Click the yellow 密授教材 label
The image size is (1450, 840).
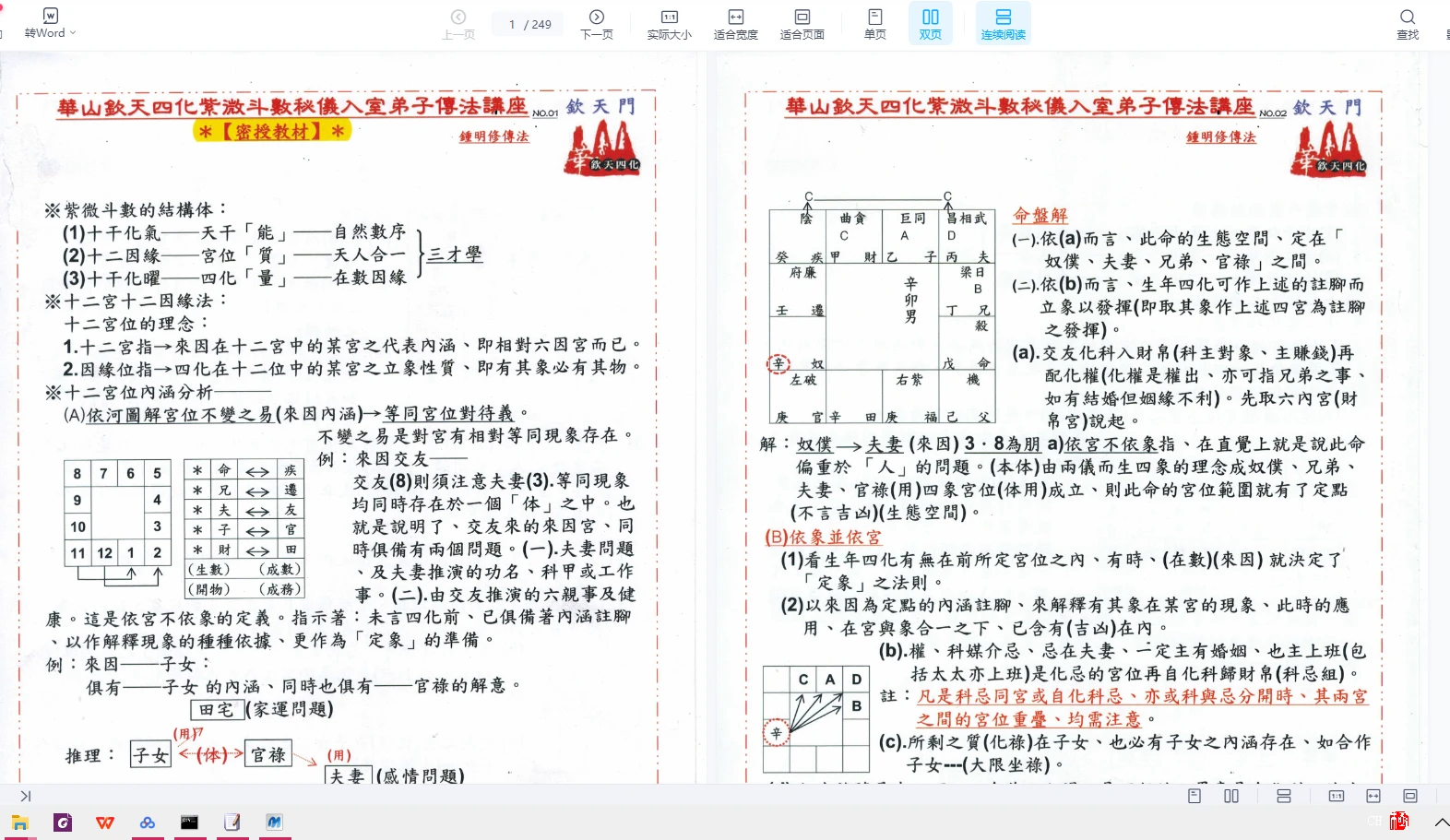[x=273, y=131]
